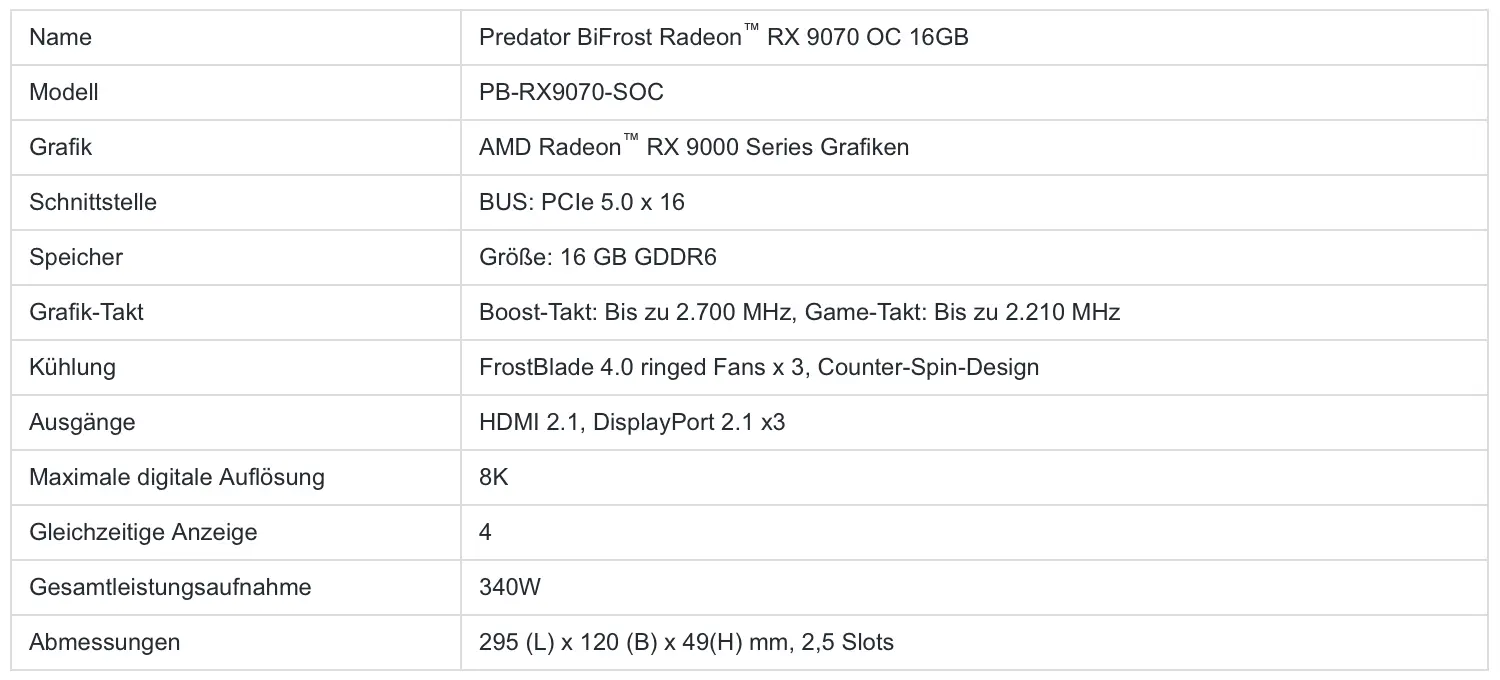Click the 'BUS: PCIe 5.0 x 16' value
1500x680 pixels.
[581, 203]
